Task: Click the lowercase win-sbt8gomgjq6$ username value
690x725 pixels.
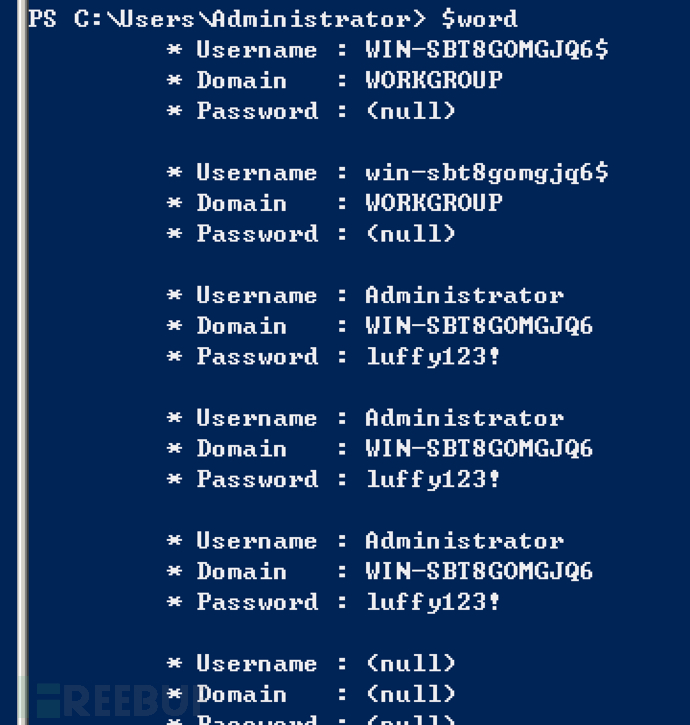Action: tap(486, 173)
